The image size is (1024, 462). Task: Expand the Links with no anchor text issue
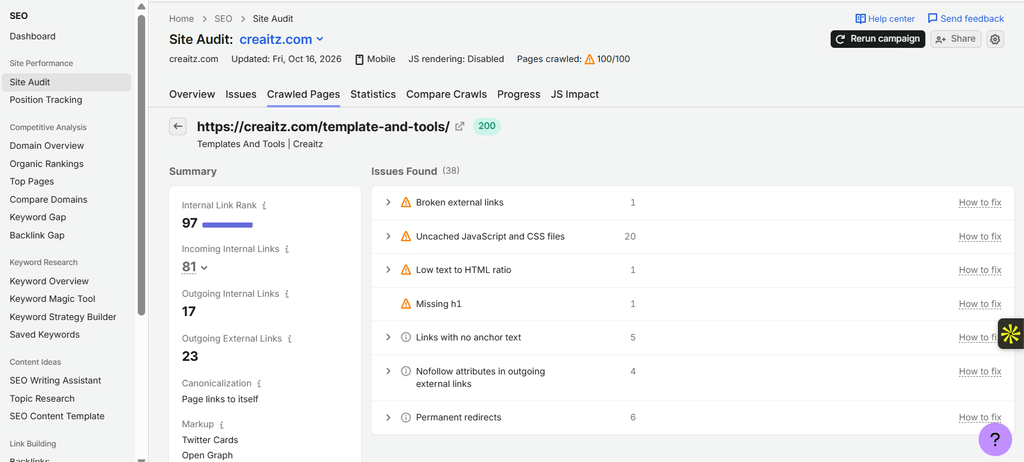(x=388, y=338)
